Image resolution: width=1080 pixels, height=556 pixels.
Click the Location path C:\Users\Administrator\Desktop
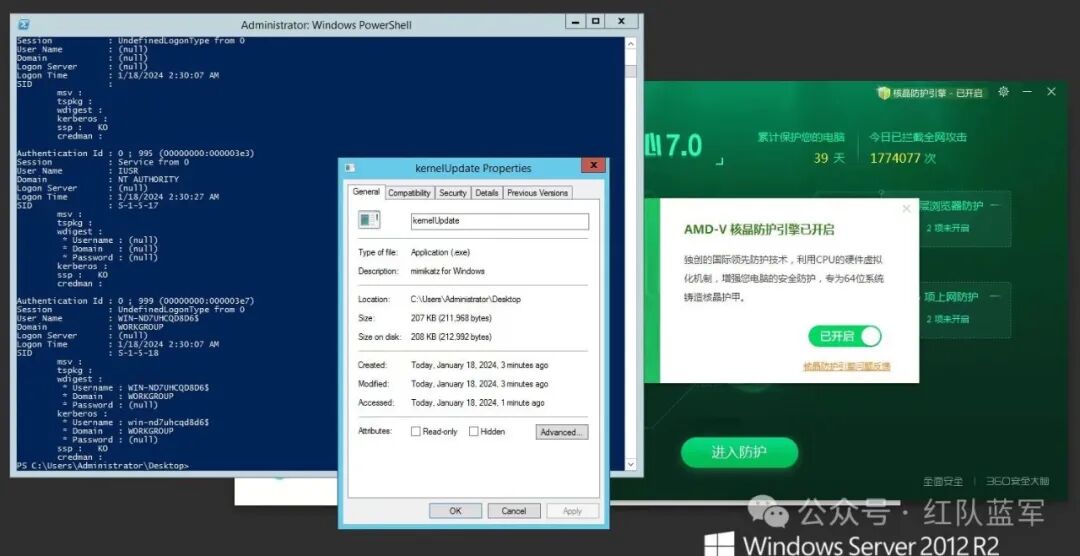coord(466,299)
